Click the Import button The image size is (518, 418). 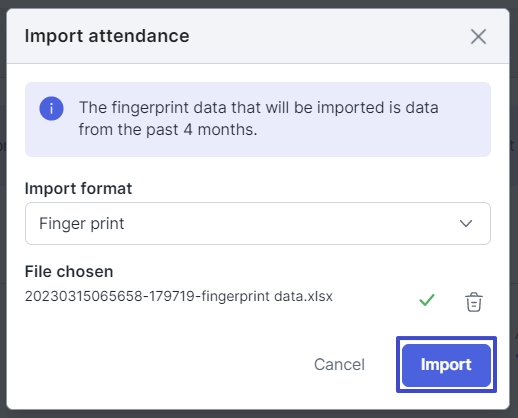coord(446,365)
